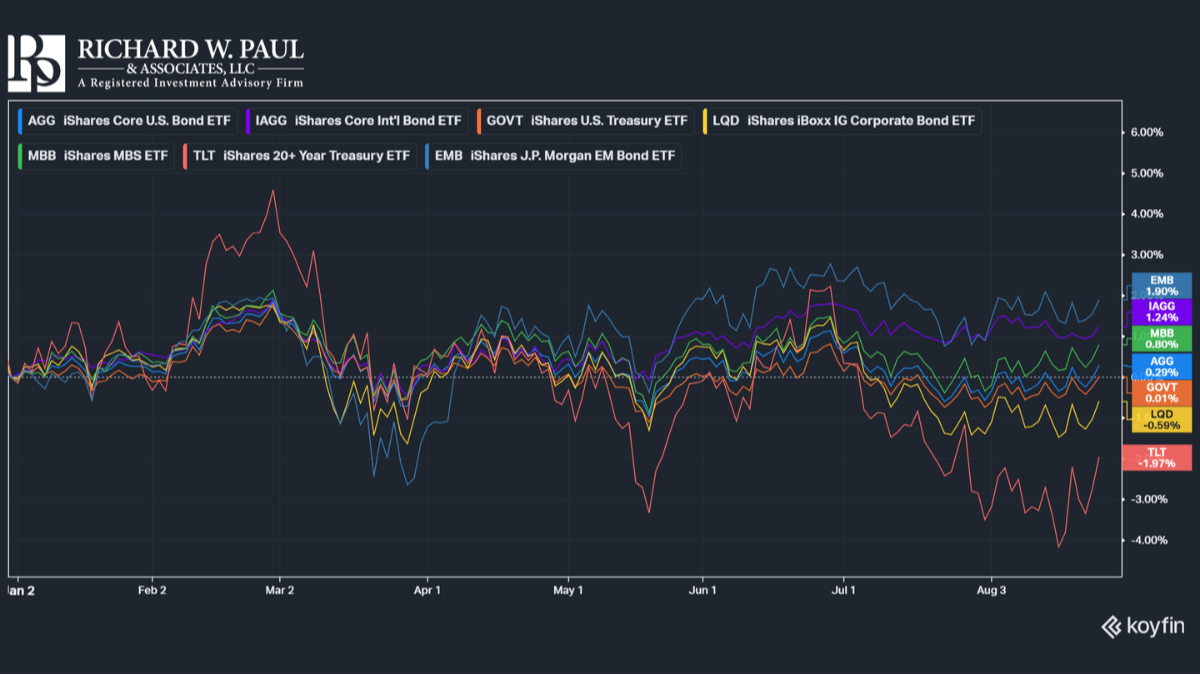1200x675 pixels.
Task: Click the koyfin logo
Action: [x=1143, y=627]
